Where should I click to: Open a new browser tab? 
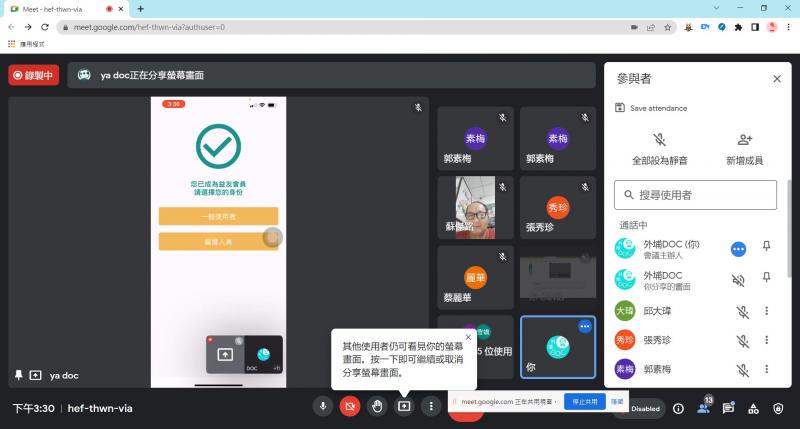[140, 9]
